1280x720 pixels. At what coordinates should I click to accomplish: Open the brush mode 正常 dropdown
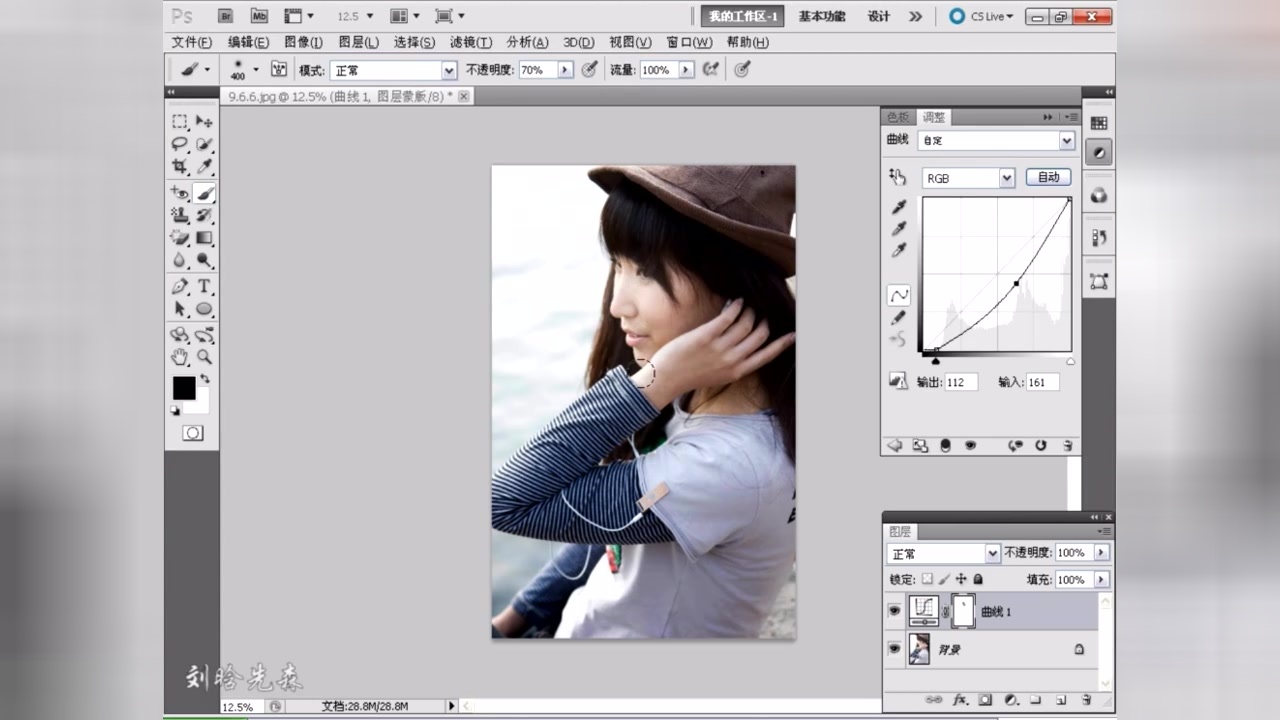(450, 70)
